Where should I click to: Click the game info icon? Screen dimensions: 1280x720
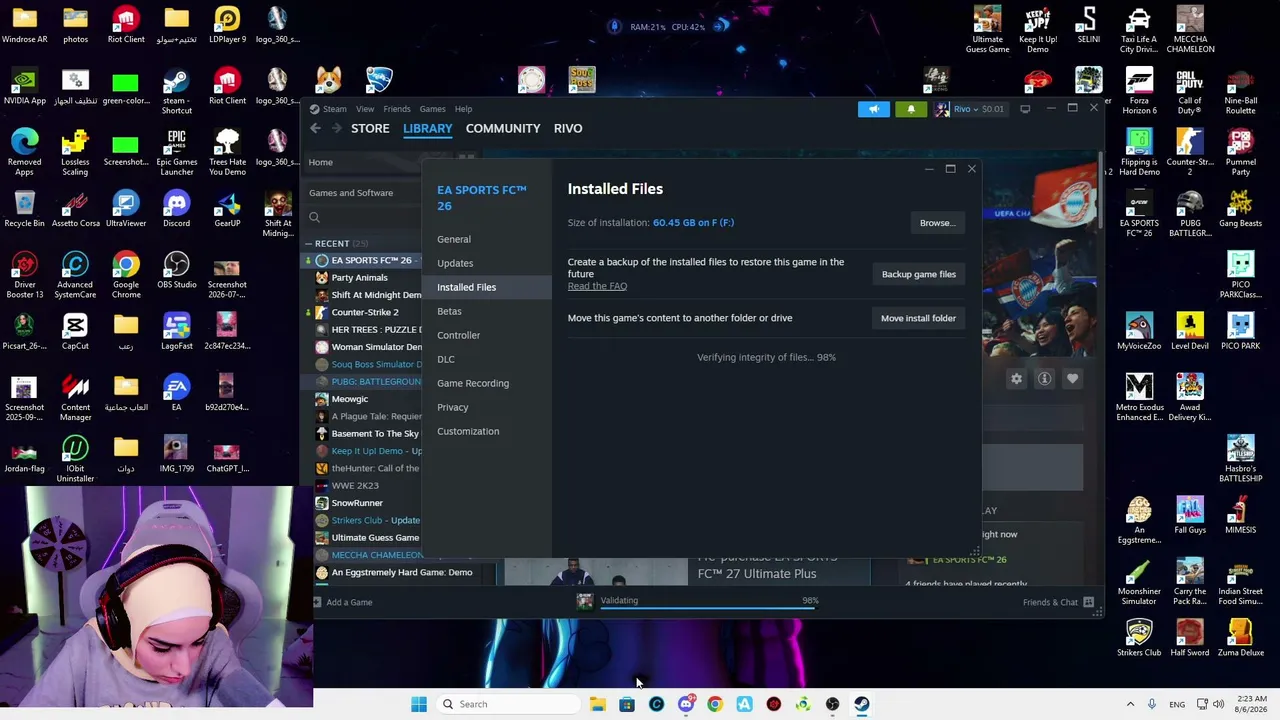click(x=1044, y=379)
